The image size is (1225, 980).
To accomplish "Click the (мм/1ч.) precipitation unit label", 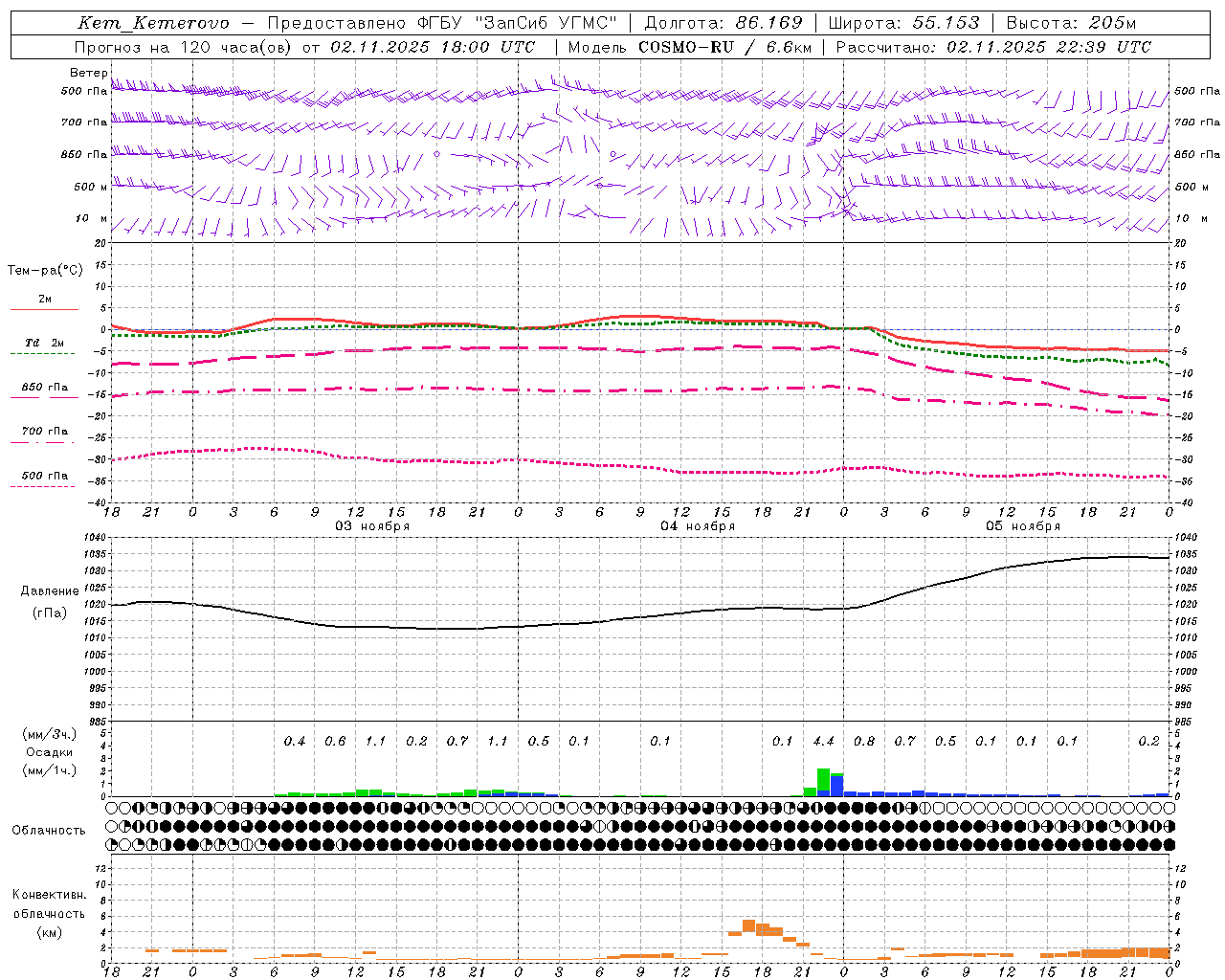I will point(49,770).
